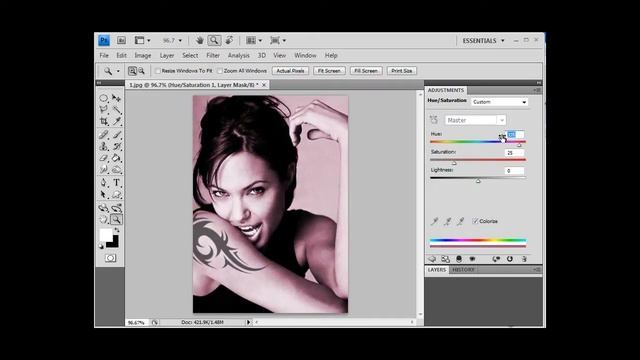The height and width of the screenshot is (360, 640).
Task: Open Adjustments panel flyout menu
Action: click(537, 90)
